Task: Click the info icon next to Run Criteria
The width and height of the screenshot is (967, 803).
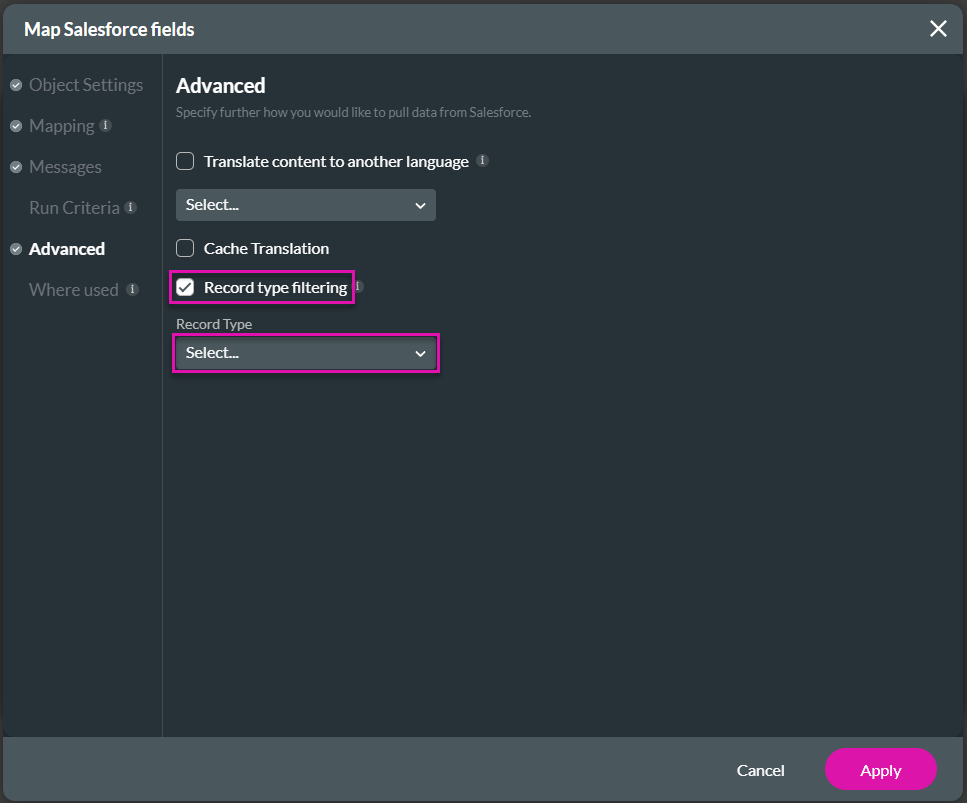Action: click(131, 207)
